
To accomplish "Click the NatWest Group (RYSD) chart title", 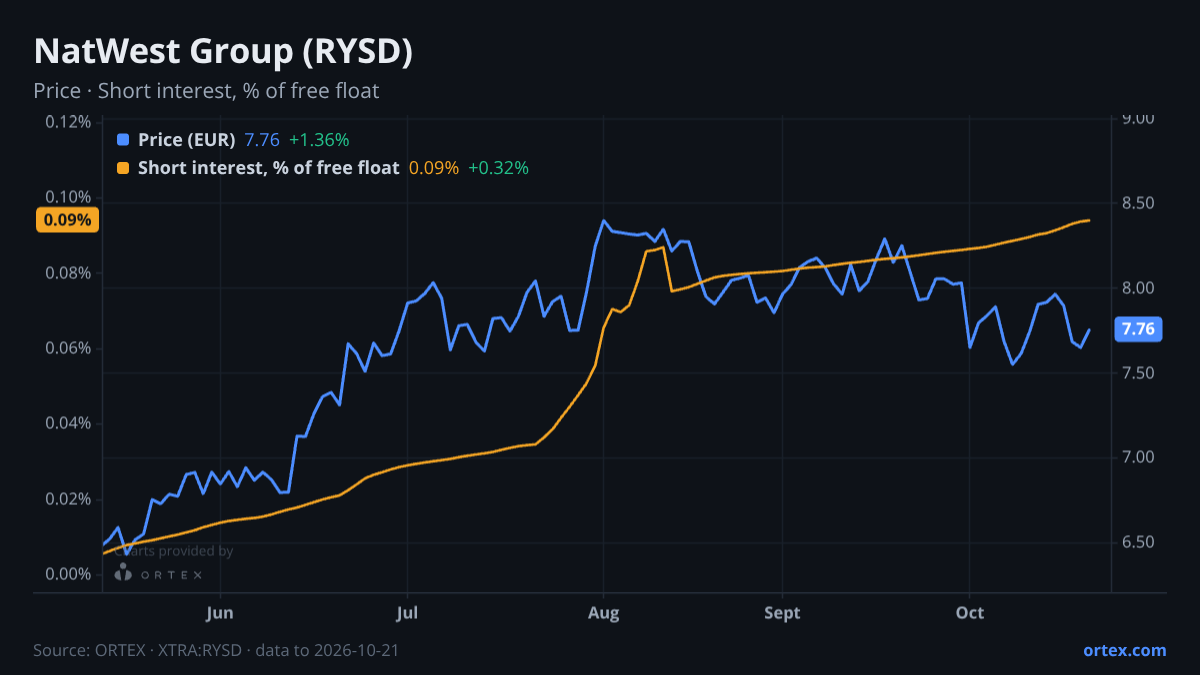I will (x=223, y=53).
